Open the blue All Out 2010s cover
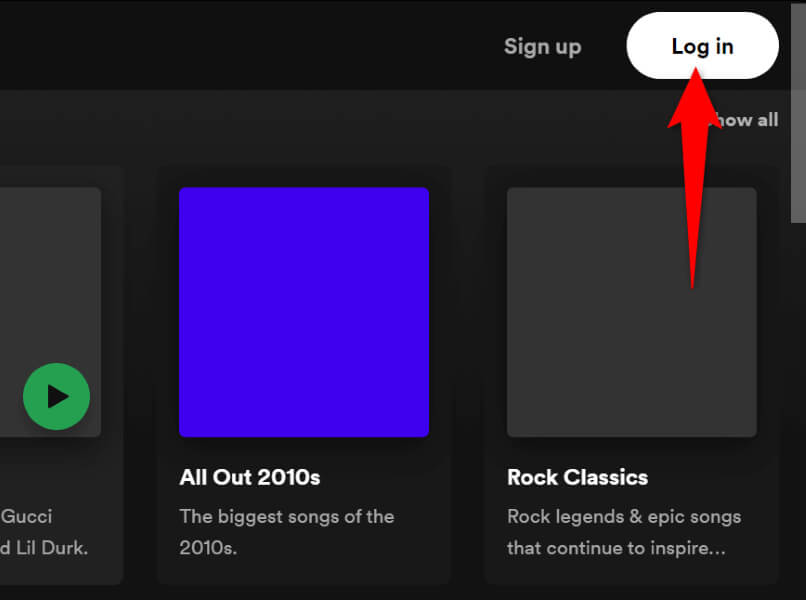This screenshot has width=806, height=600. 304,312
